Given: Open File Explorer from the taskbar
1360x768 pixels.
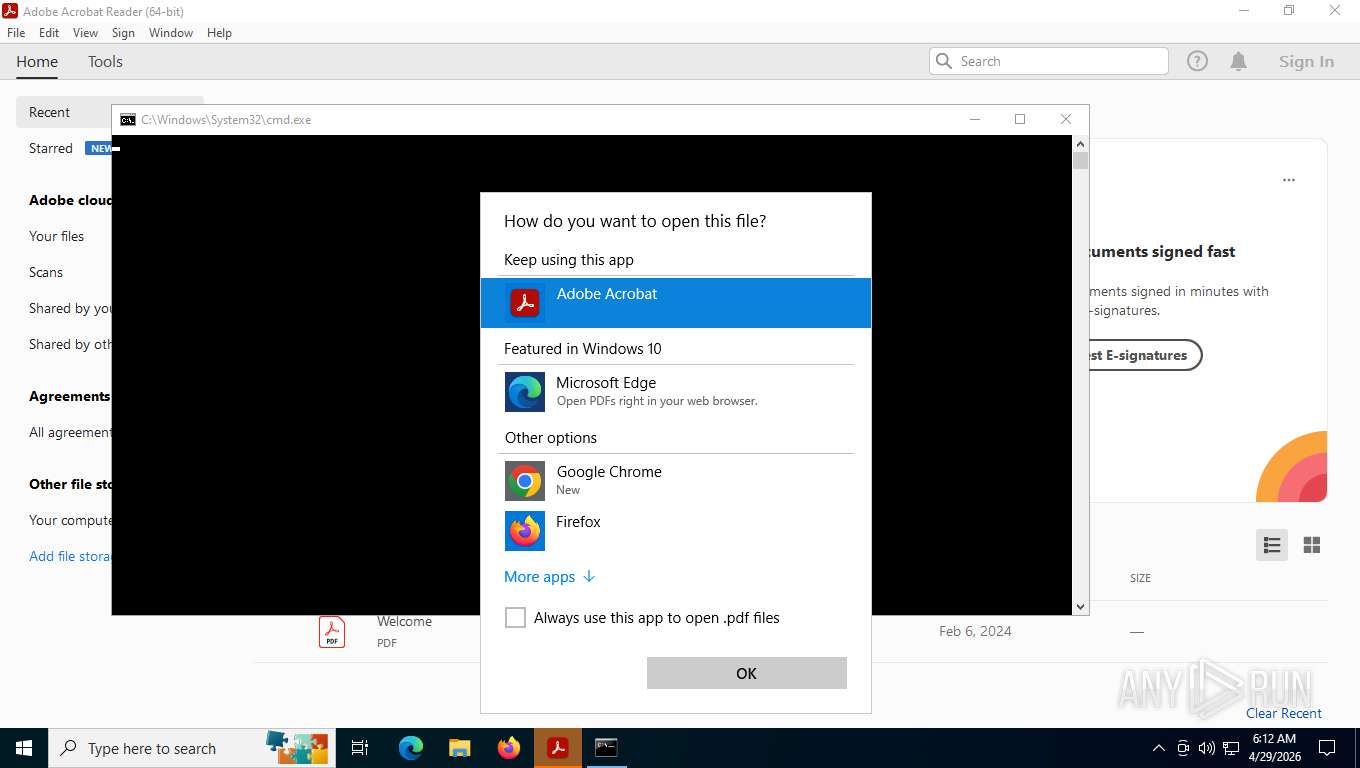Looking at the screenshot, I should click(x=460, y=748).
